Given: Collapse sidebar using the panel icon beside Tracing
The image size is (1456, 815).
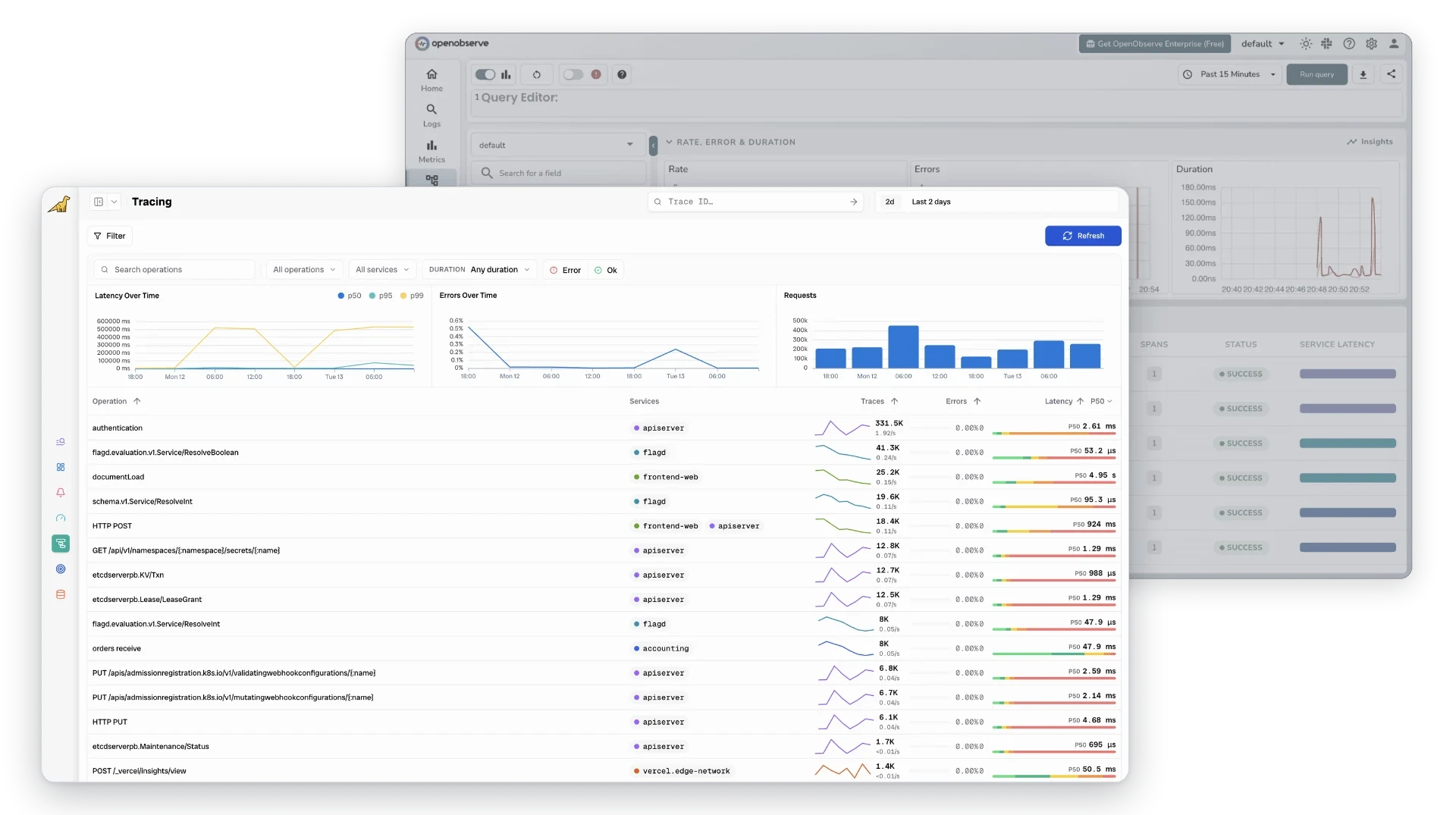Looking at the screenshot, I should point(99,202).
